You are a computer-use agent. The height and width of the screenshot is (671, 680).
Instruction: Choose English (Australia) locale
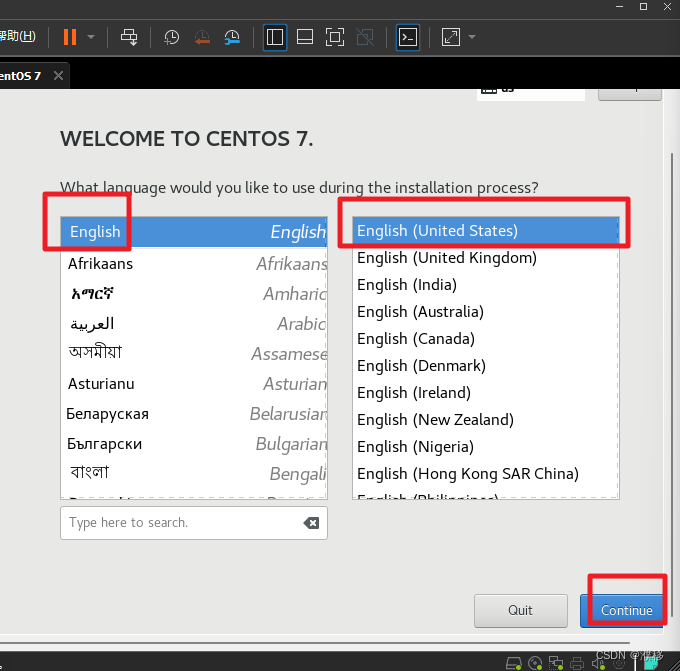click(x=486, y=311)
